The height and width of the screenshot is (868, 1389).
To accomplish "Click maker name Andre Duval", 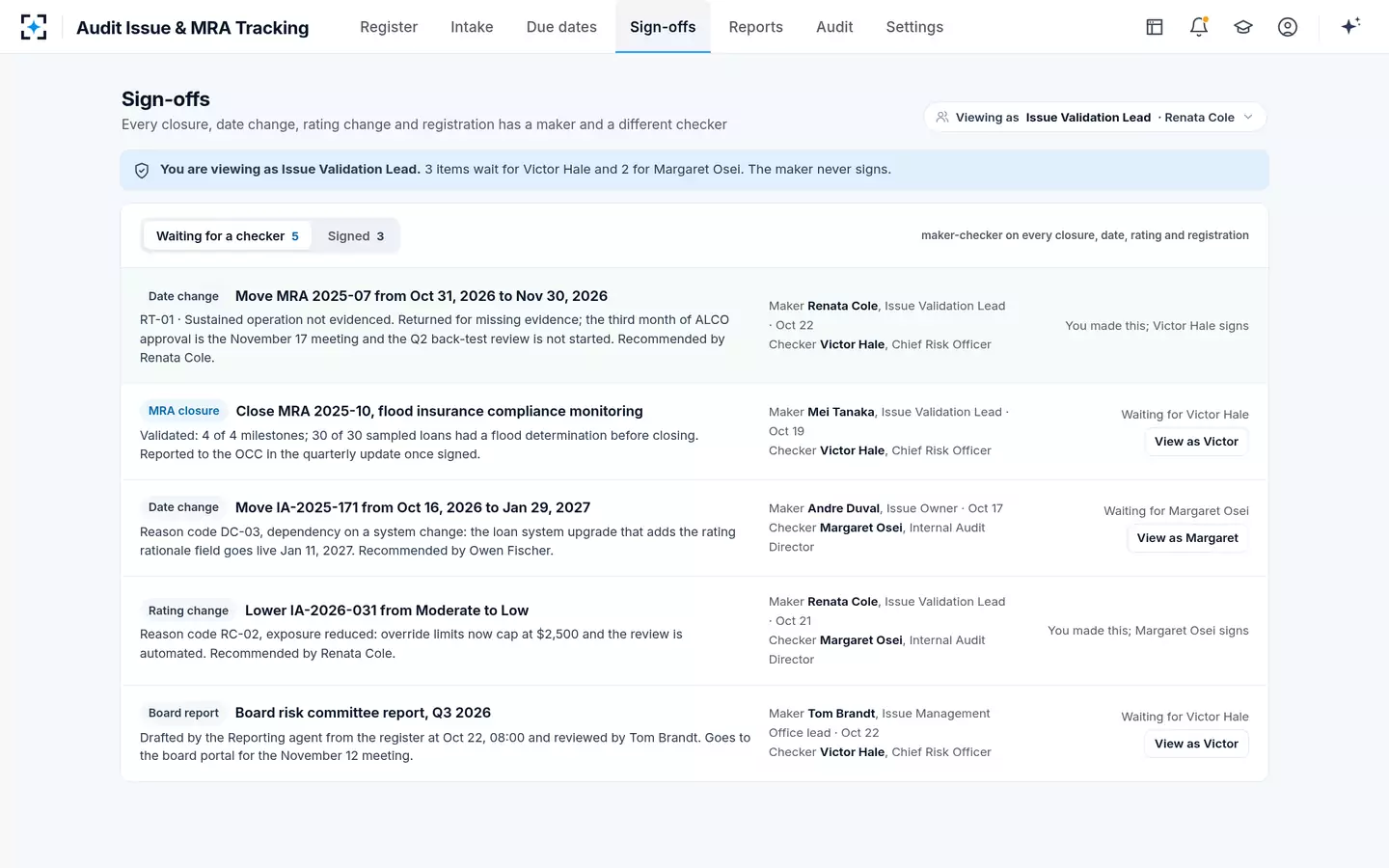I will 844,508.
